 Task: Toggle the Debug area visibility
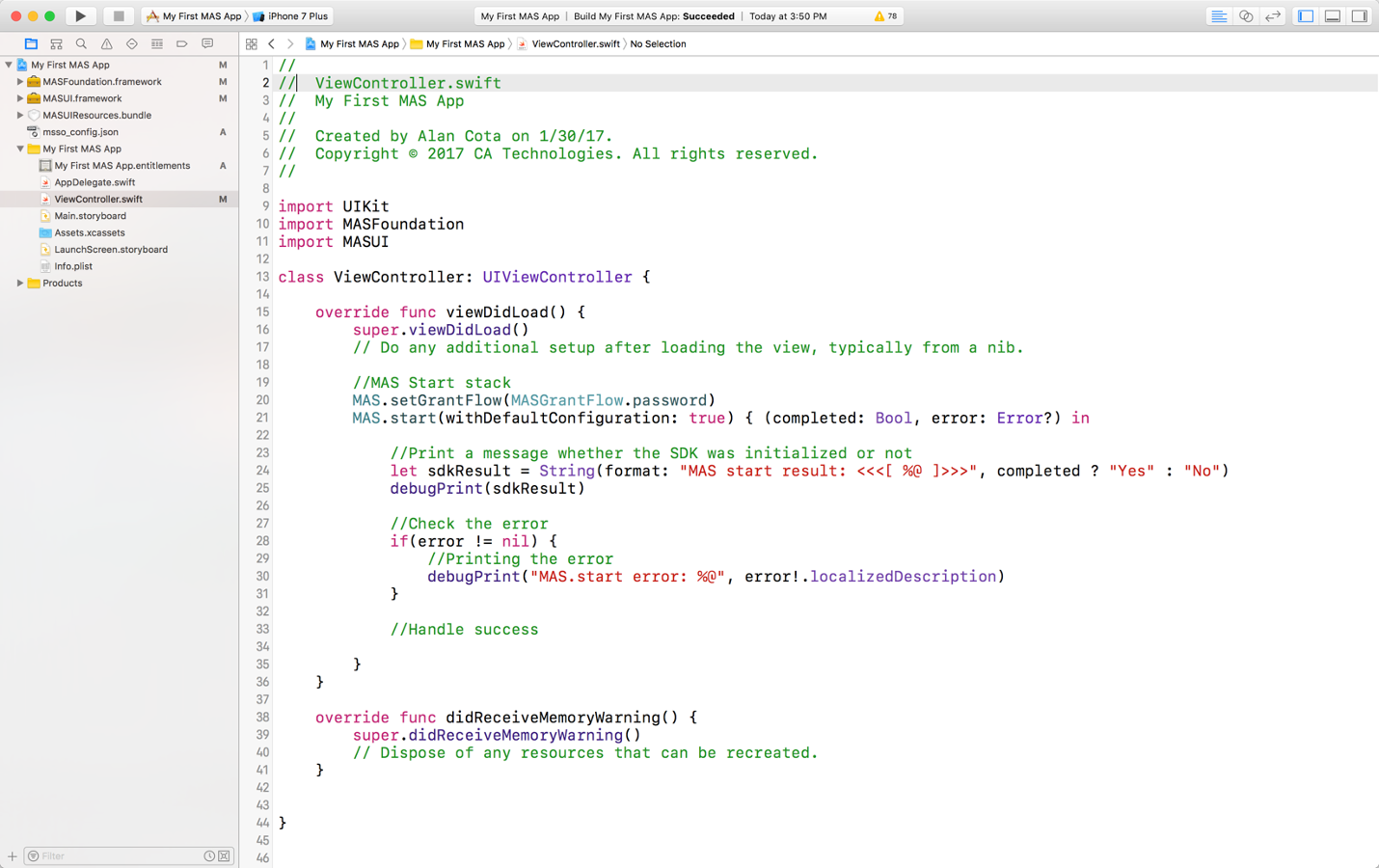click(1333, 16)
